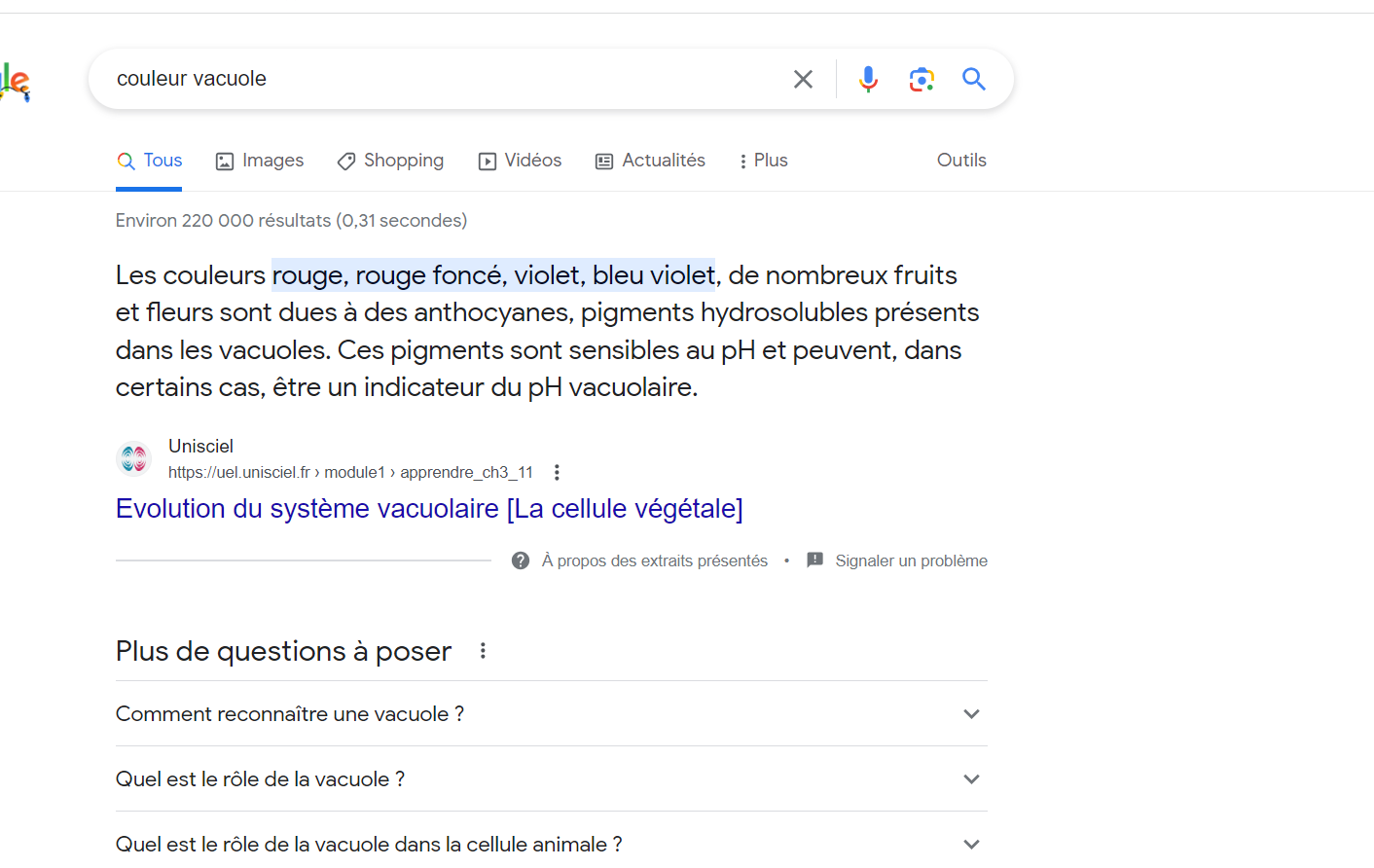
Task: Click the question mark icon about featured snippets
Action: pos(521,561)
